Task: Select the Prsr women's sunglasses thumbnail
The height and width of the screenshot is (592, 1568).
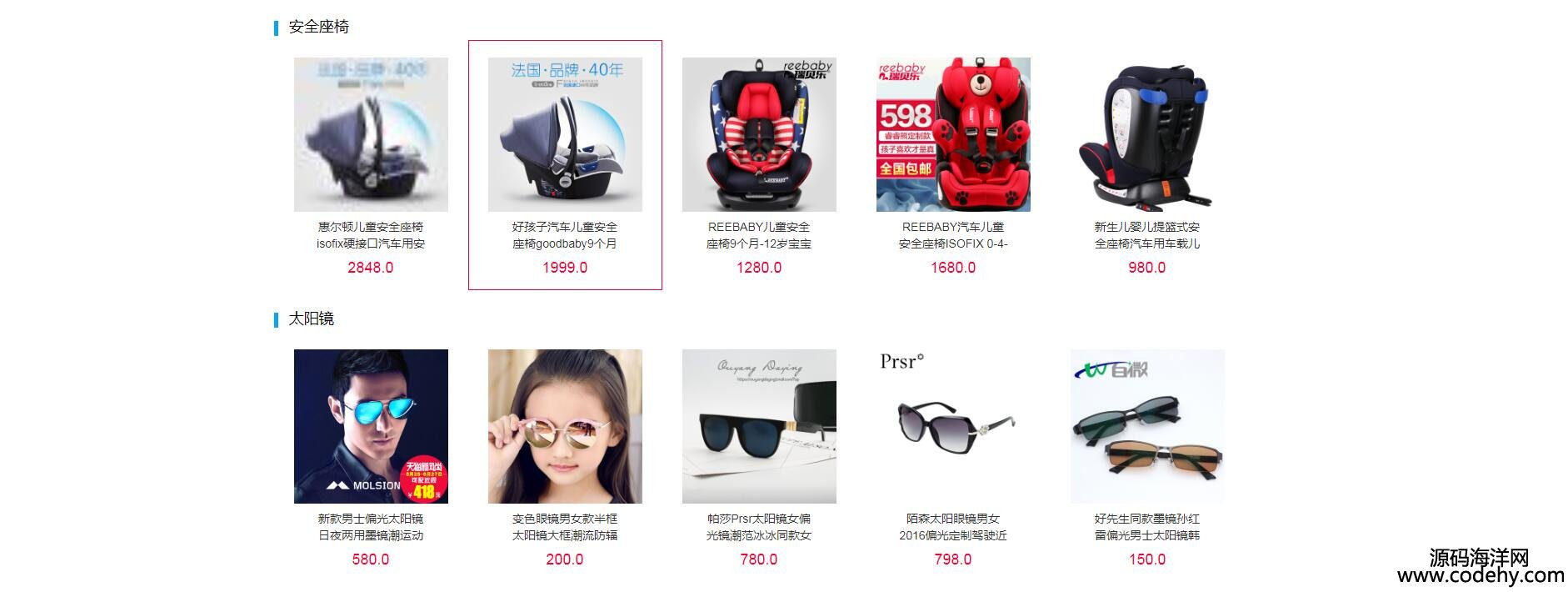Action: pyautogui.click(x=953, y=426)
